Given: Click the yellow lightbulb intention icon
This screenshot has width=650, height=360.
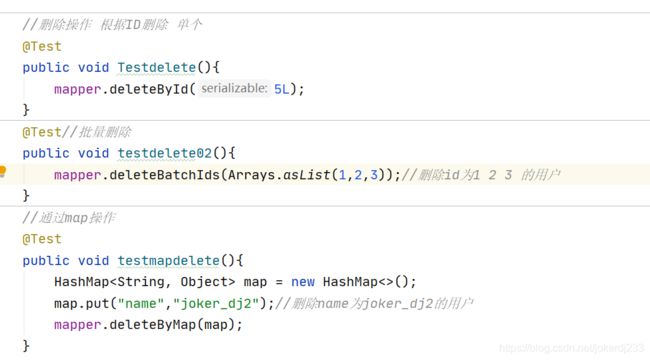Looking at the screenshot, I should (2, 171).
